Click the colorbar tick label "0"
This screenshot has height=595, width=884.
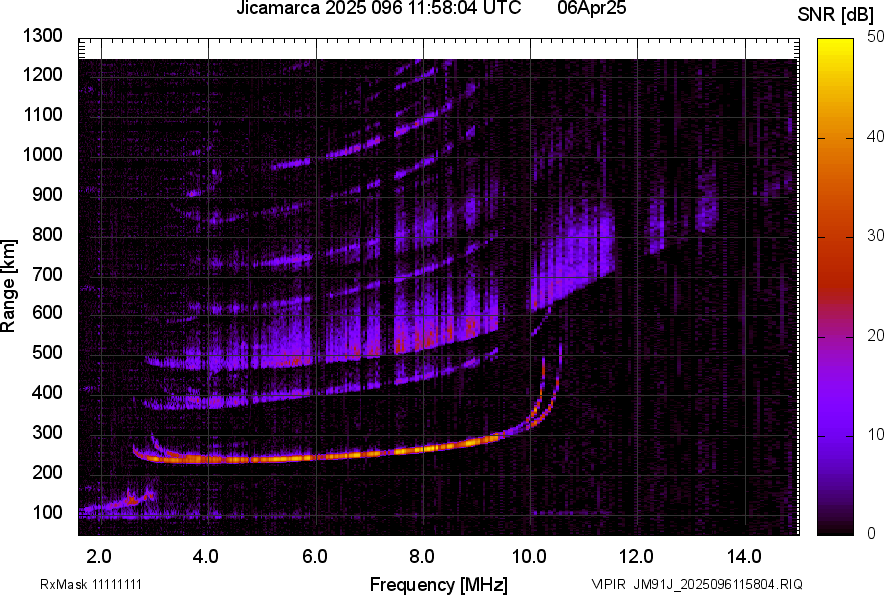coord(872,532)
